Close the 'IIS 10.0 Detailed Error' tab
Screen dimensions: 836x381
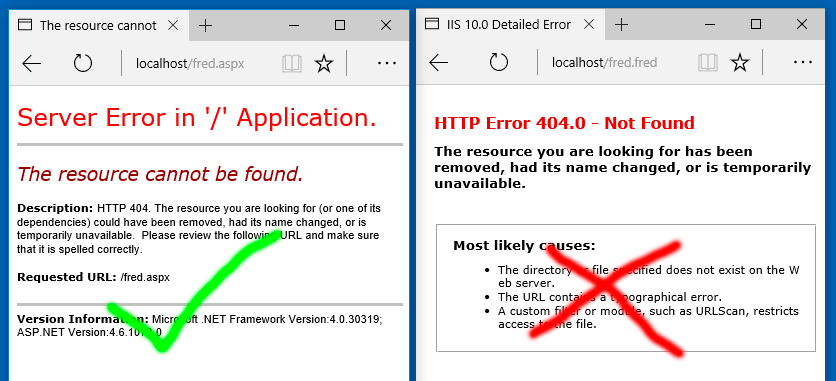coord(589,25)
